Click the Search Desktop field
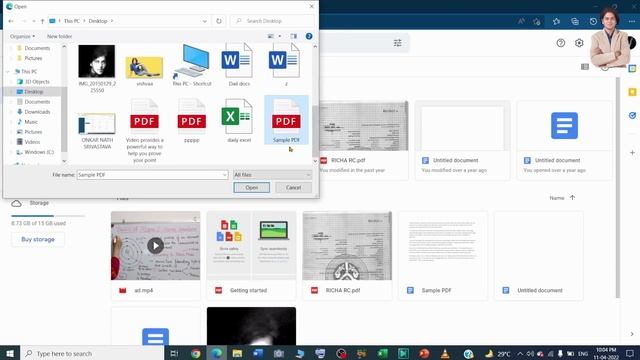This screenshot has width=640, height=360. coord(272,21)
